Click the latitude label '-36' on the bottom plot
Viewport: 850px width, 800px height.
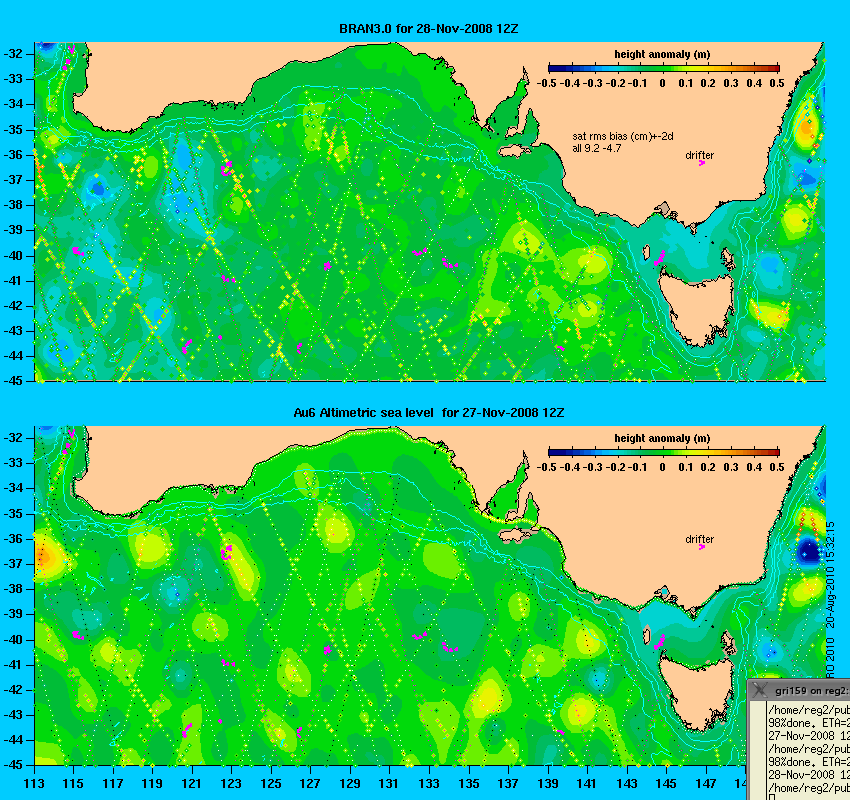(13, 538)
